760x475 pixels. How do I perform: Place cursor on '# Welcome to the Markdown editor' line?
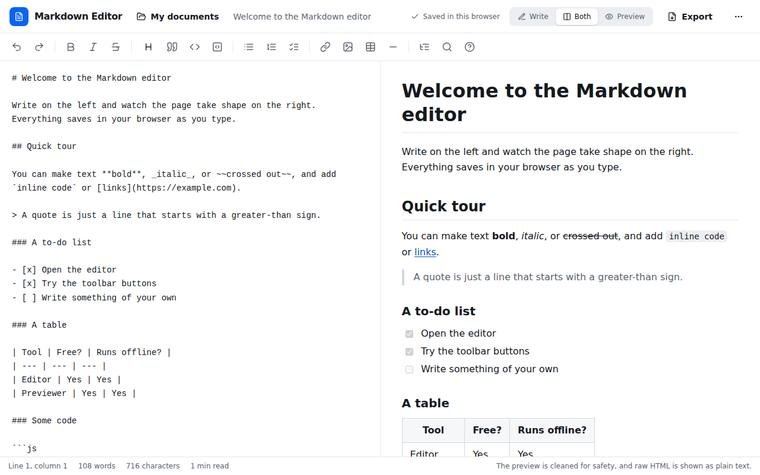click(x=92, y=78)
